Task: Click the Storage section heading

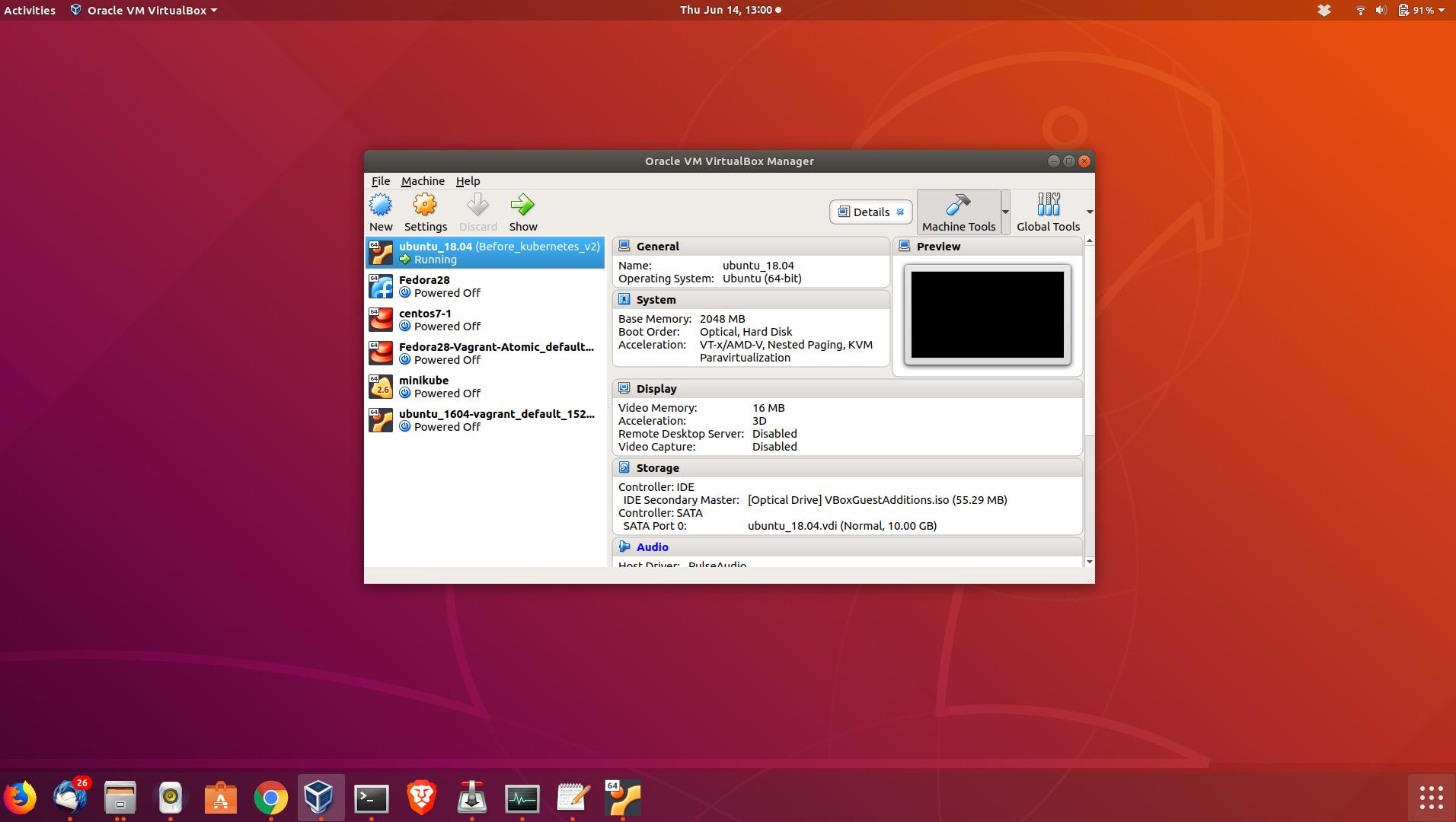Action: [657, 467]
